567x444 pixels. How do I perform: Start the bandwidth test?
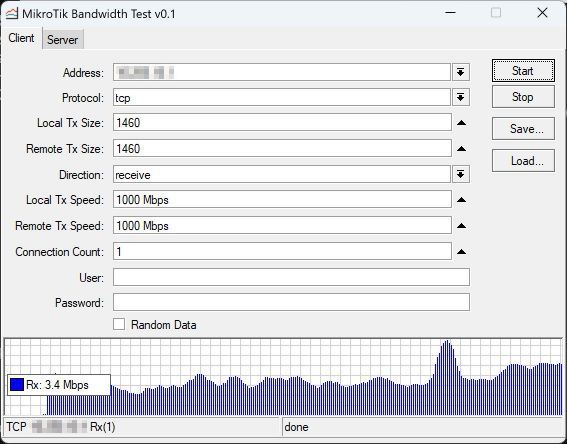coord(523,71)
